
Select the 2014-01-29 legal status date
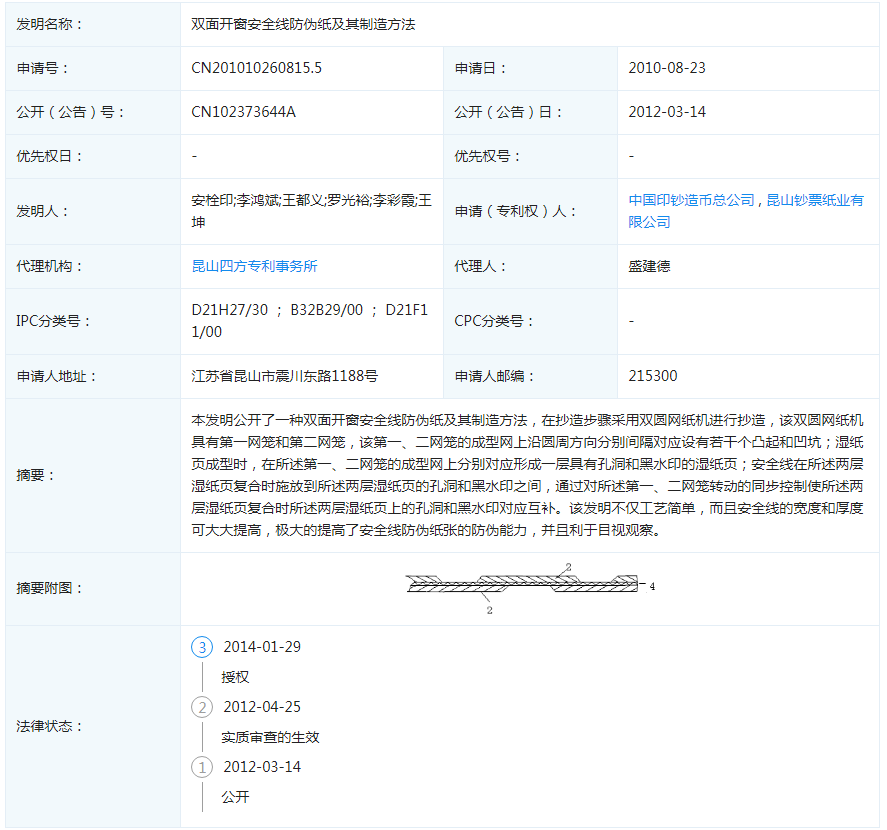pos(262,647)
